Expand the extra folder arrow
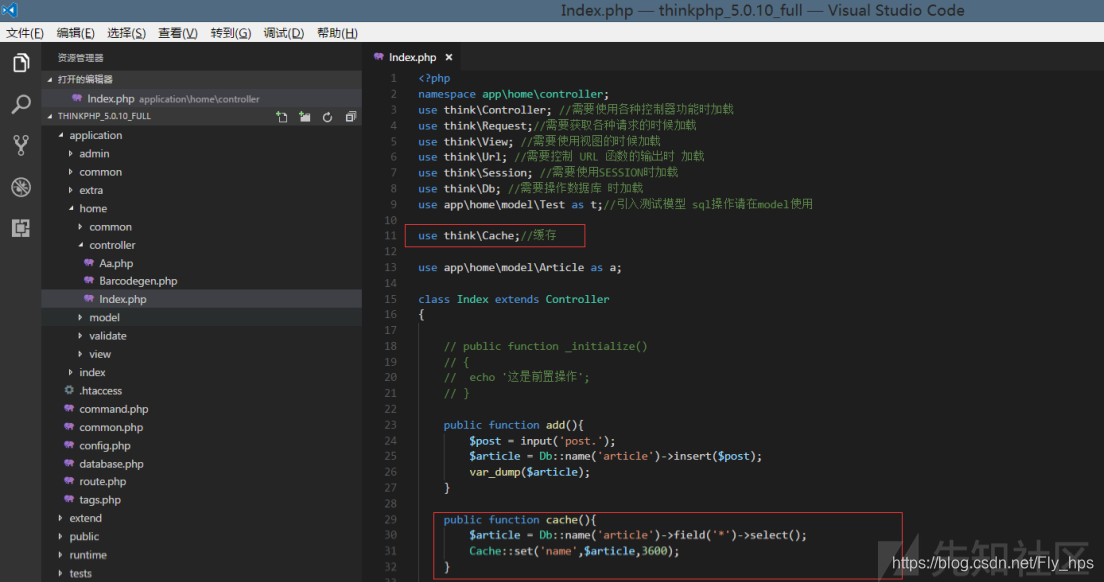 click(x=70, y=190)
